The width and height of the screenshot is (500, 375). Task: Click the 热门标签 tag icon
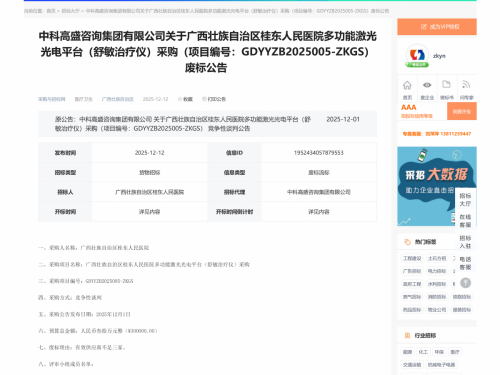(x=407, y=242)
